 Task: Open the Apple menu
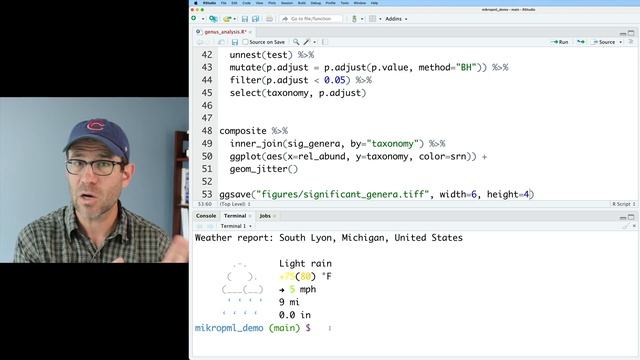[196, 3]
